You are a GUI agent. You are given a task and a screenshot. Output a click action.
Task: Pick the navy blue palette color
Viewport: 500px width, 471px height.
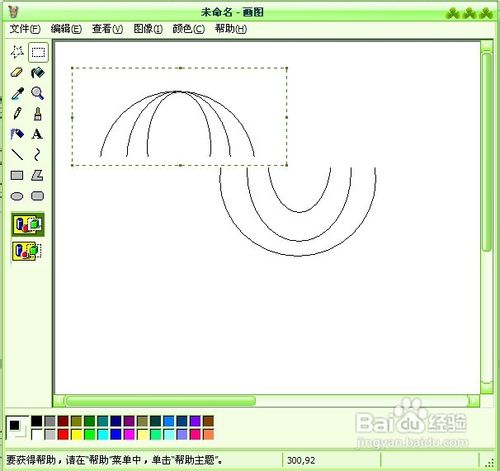(x=116, y=421)
